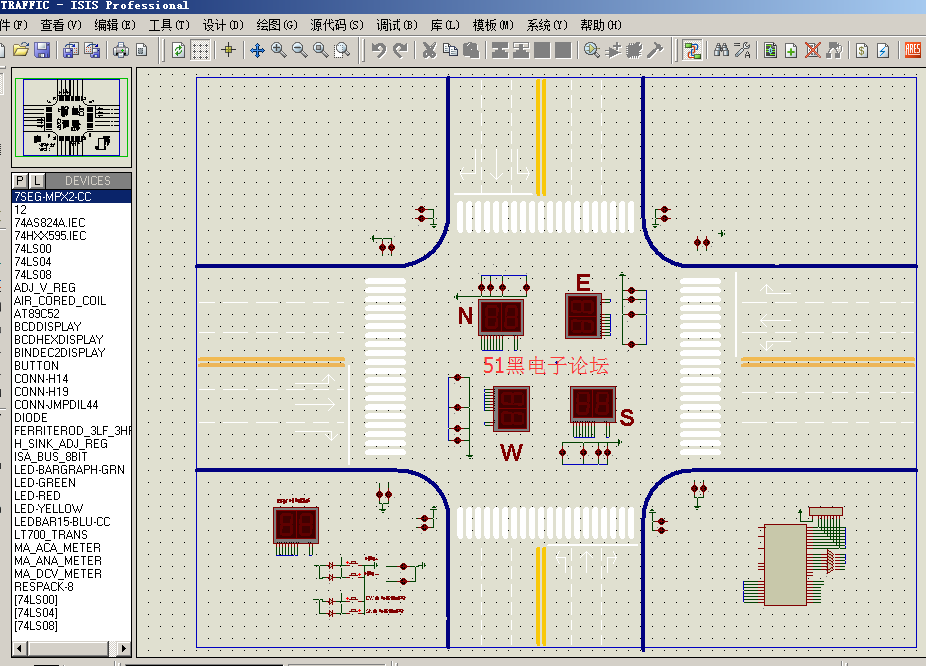Click the Decompose hammer icon
Viewport: 926px width, 666px height.
[655, 50]
